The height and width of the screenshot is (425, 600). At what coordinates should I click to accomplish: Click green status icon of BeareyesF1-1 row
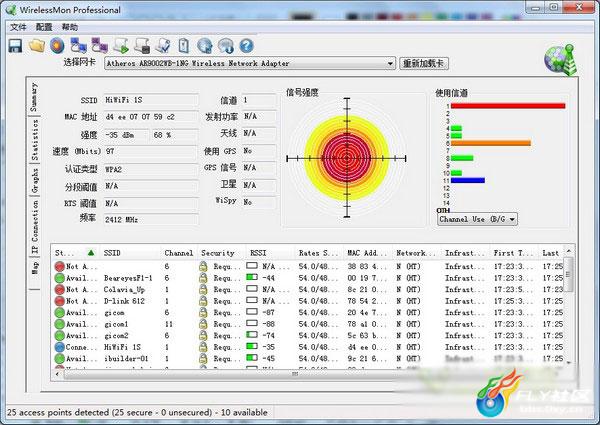59,278
